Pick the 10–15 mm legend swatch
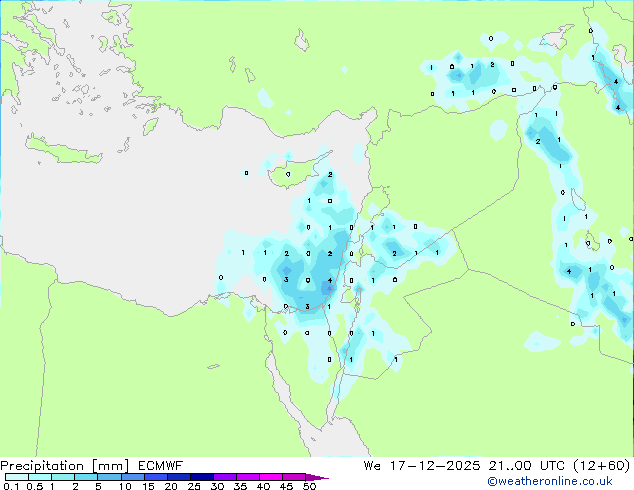 pyautogui.click(x=132, y=477)
